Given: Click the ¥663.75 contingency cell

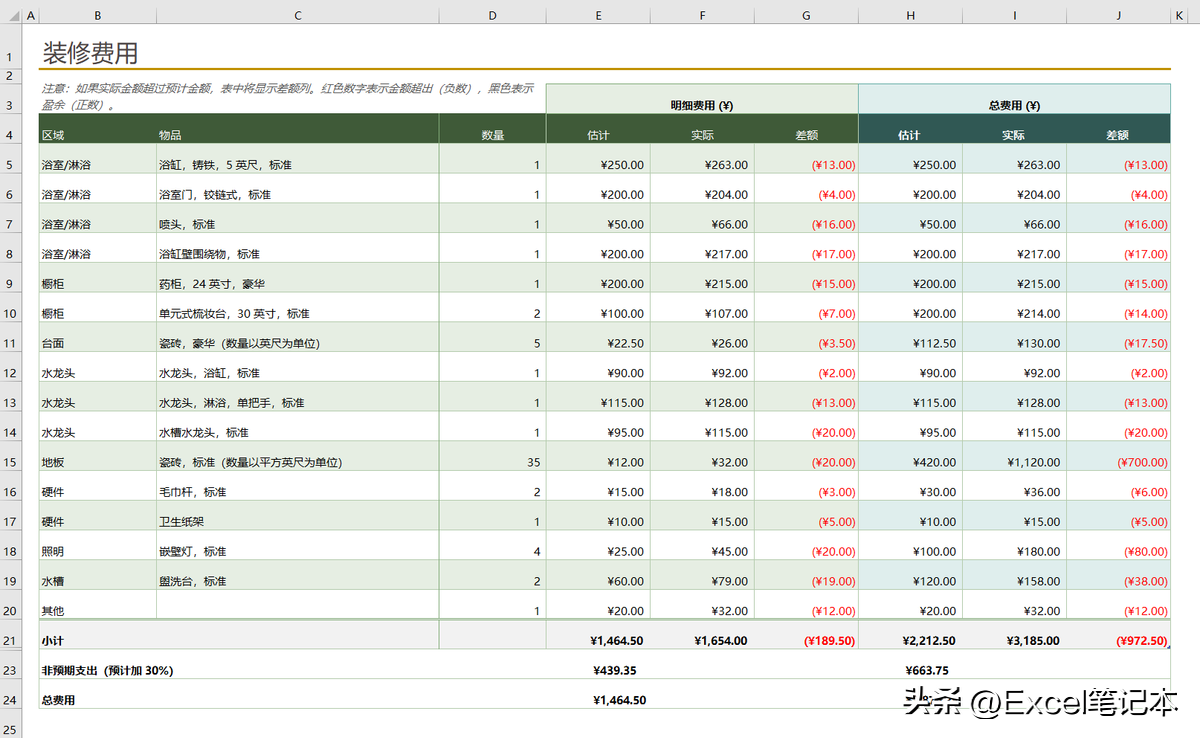Looking at the screenshot, I should (927, 671).
